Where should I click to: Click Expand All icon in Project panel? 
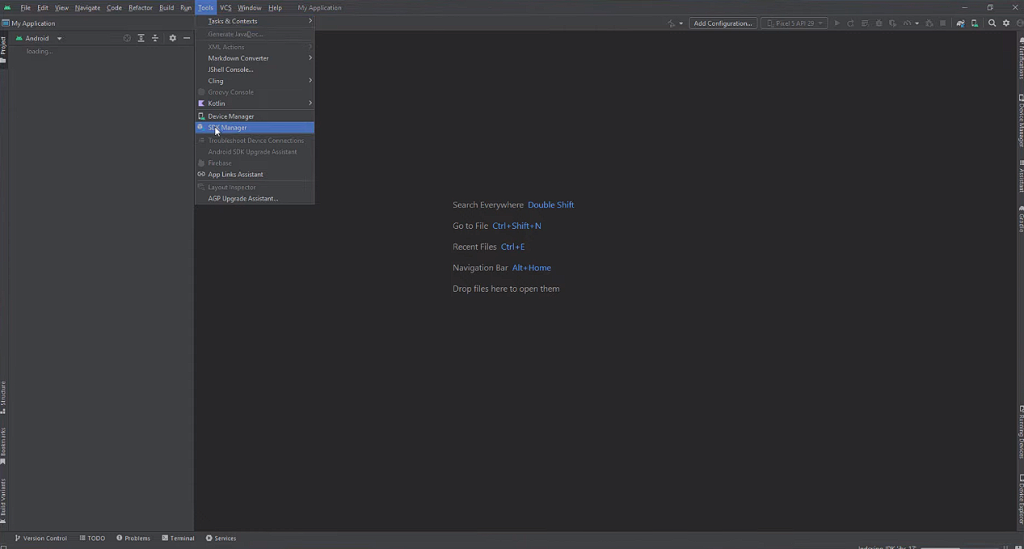coord(141,38)
